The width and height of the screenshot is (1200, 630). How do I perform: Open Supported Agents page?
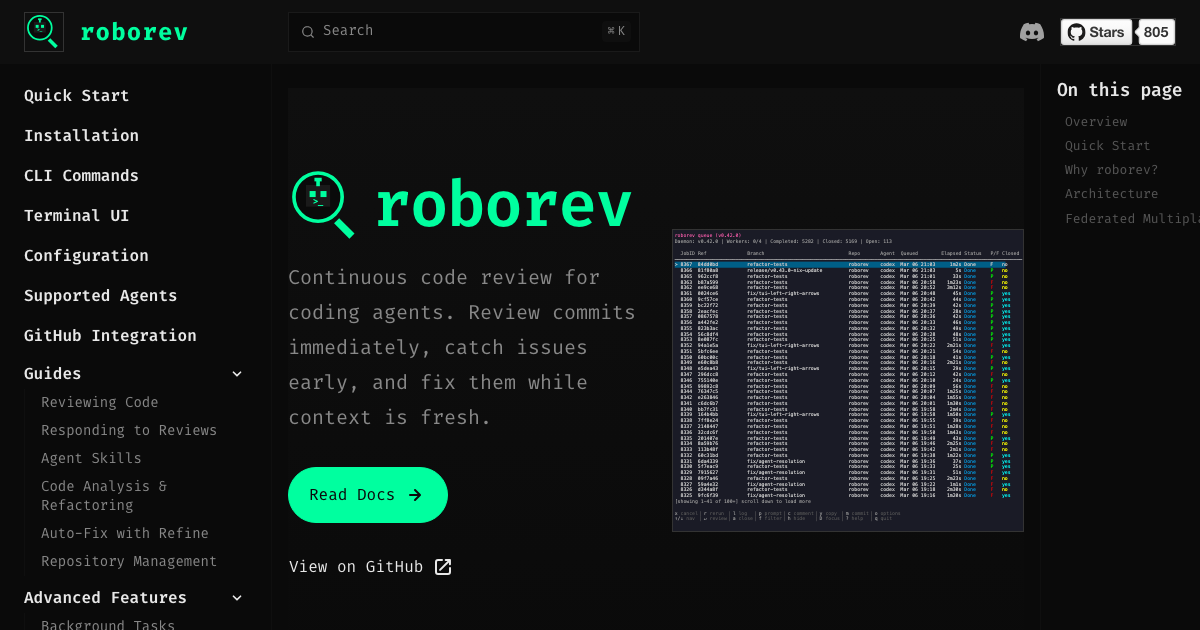(x=101, y=296)
